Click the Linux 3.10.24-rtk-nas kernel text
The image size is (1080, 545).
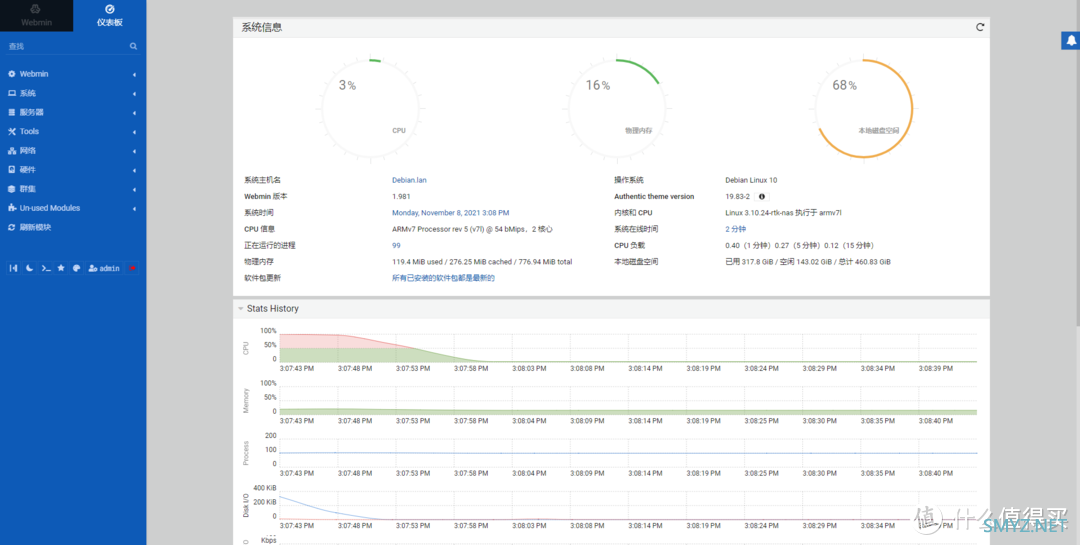(784, 213)
